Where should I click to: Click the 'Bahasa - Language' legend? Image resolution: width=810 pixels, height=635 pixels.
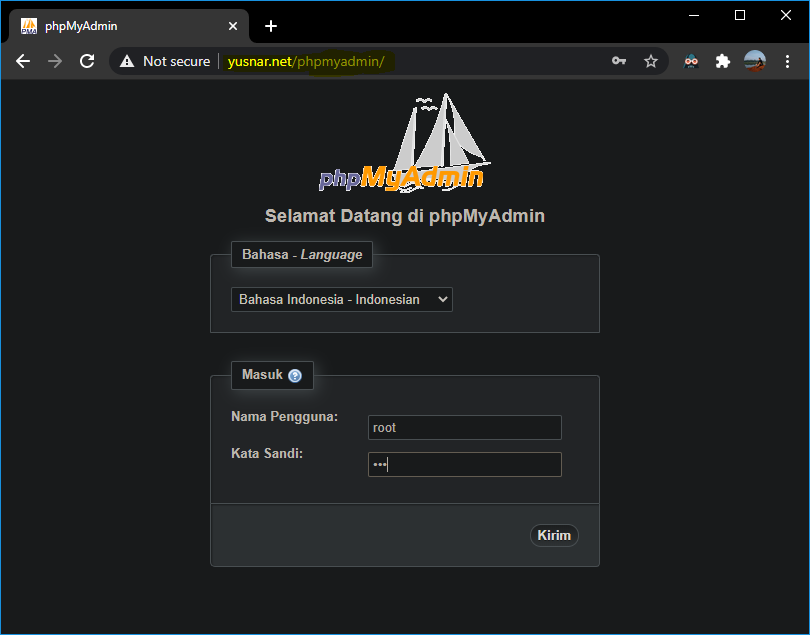[x=302, y=255]
